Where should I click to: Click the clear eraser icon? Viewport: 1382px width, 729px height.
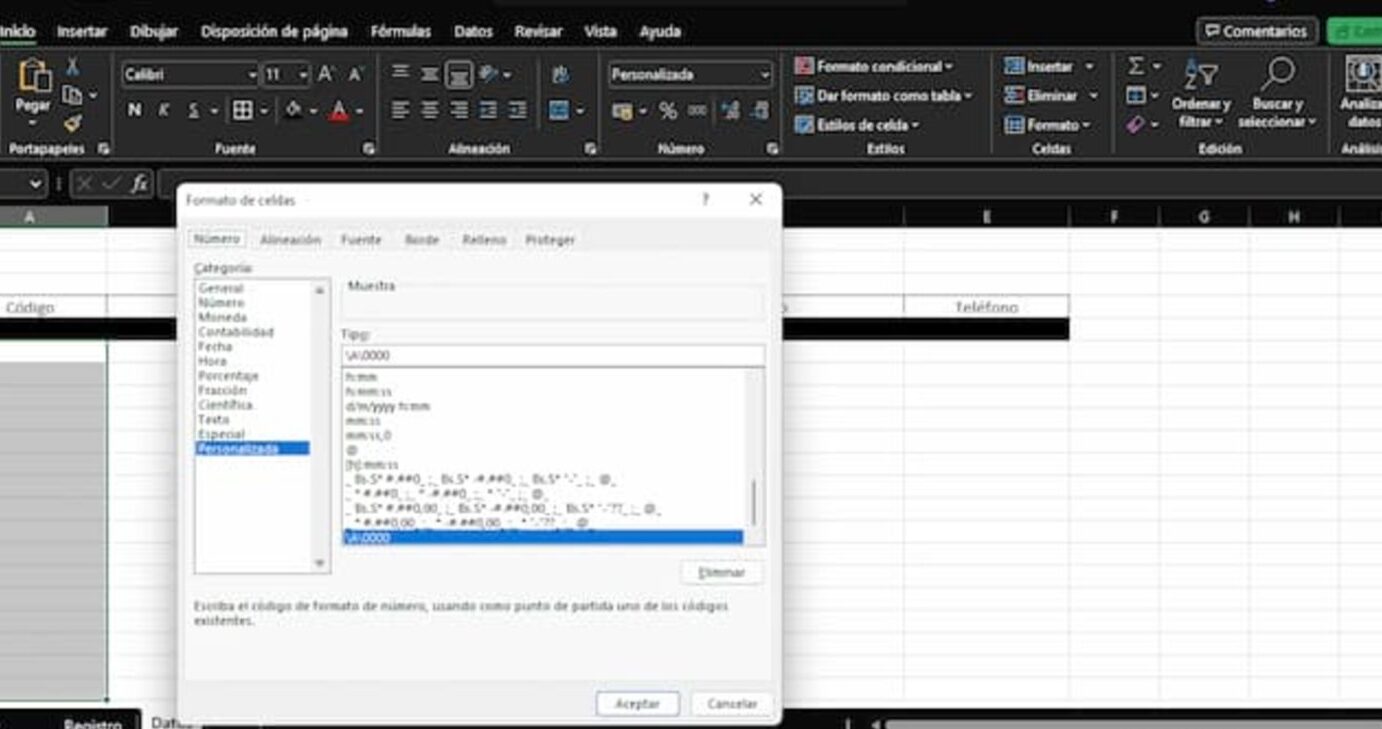point(1136,125)
